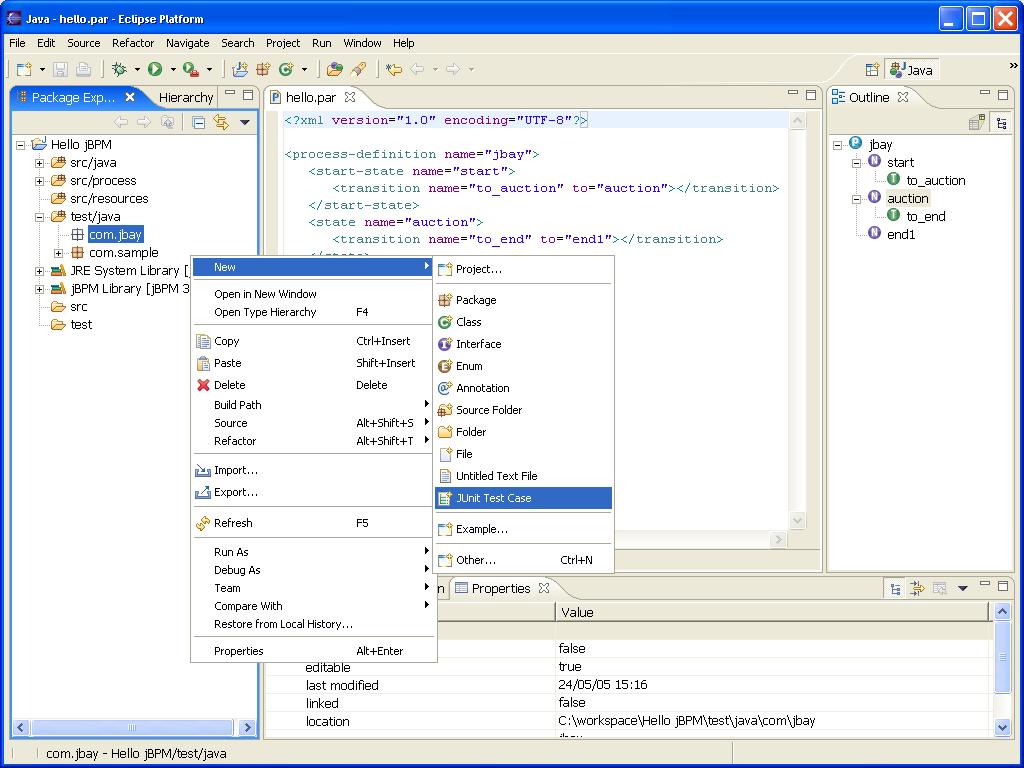Open the Debug dropdown arrow
This screenshot has width=1024, height=768.
(137, 69)
